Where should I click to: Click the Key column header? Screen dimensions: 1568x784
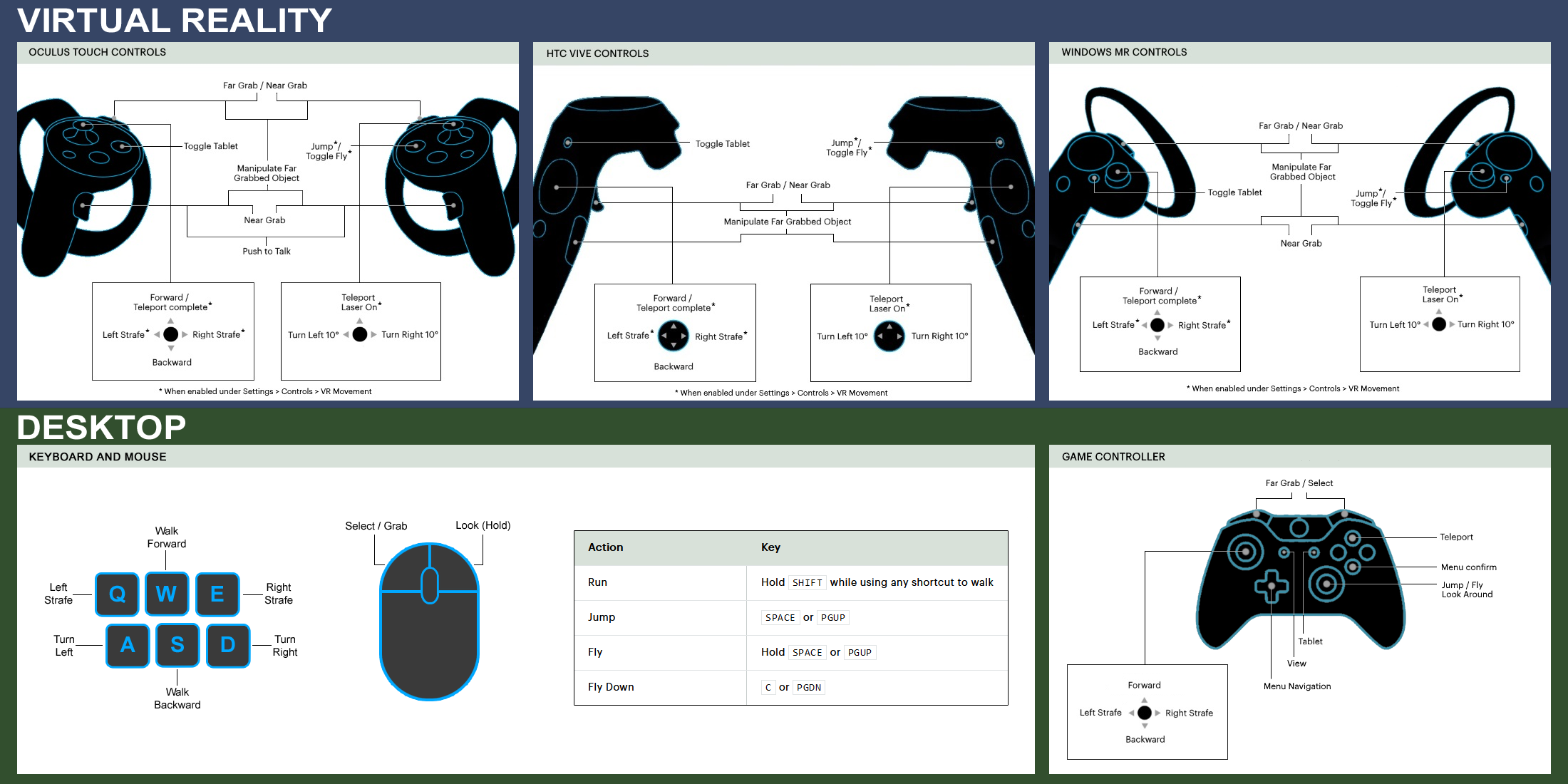click(x=770, y=547)
